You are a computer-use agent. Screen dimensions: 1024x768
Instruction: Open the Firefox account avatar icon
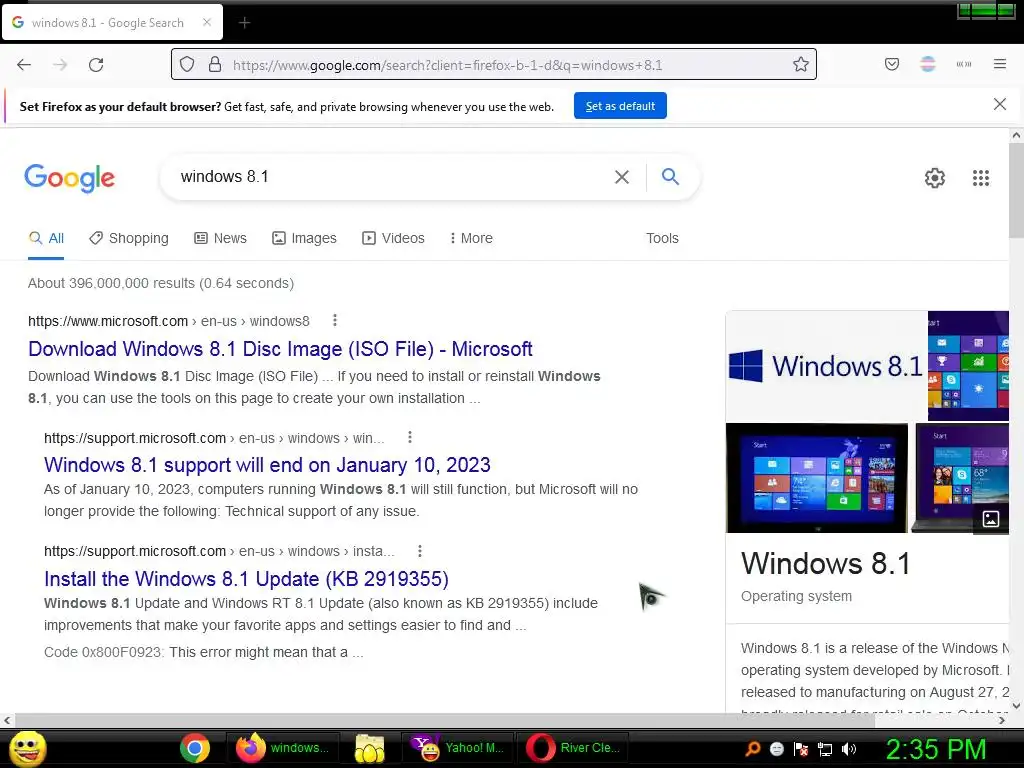(x=928, y=64)
